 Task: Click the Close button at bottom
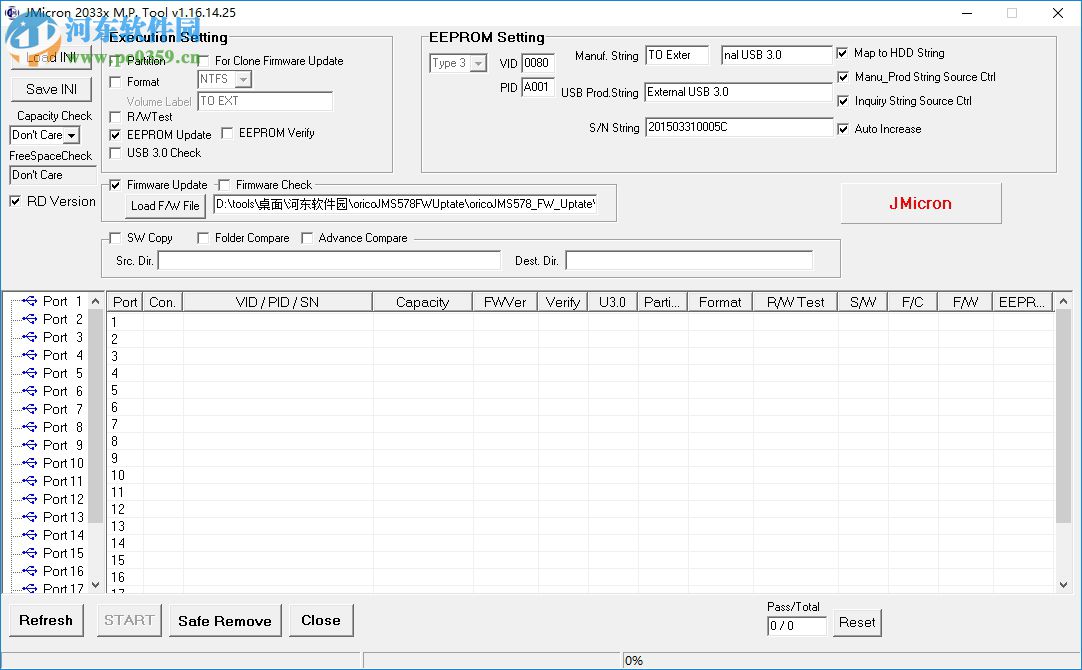(321, 620)
